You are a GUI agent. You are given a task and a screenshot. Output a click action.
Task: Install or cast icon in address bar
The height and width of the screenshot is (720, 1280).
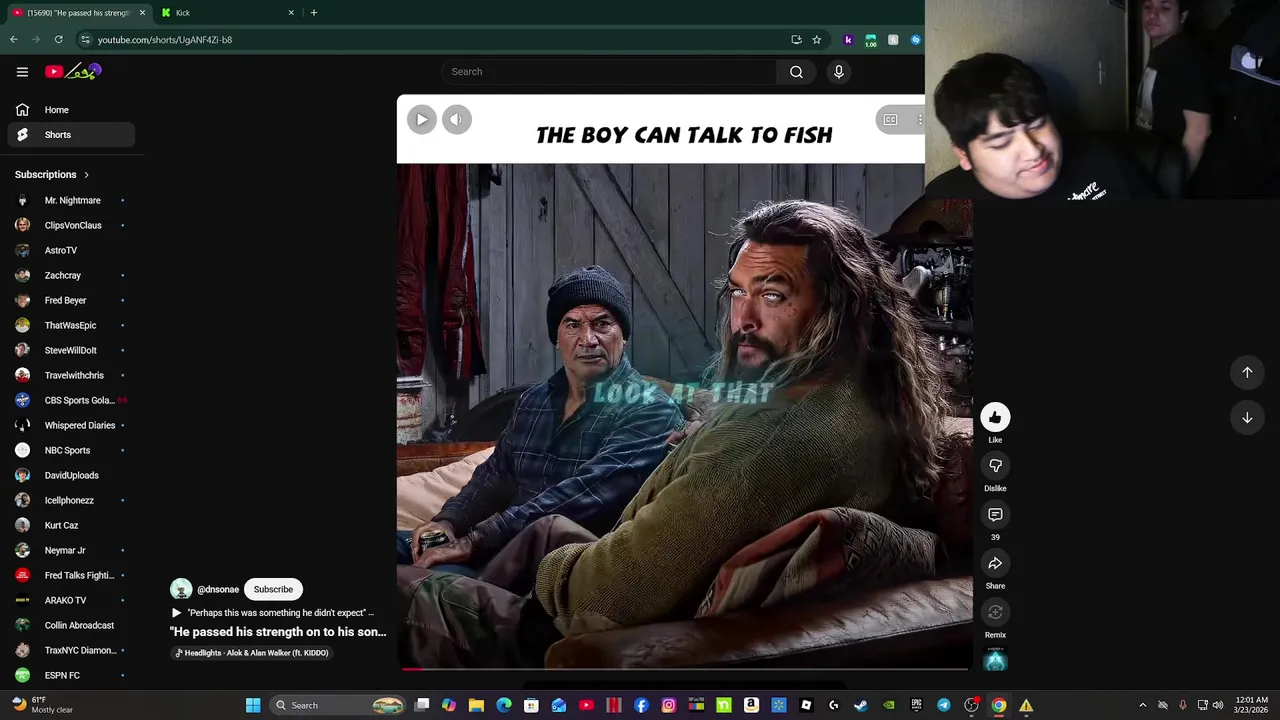click(x=796, y=40)
